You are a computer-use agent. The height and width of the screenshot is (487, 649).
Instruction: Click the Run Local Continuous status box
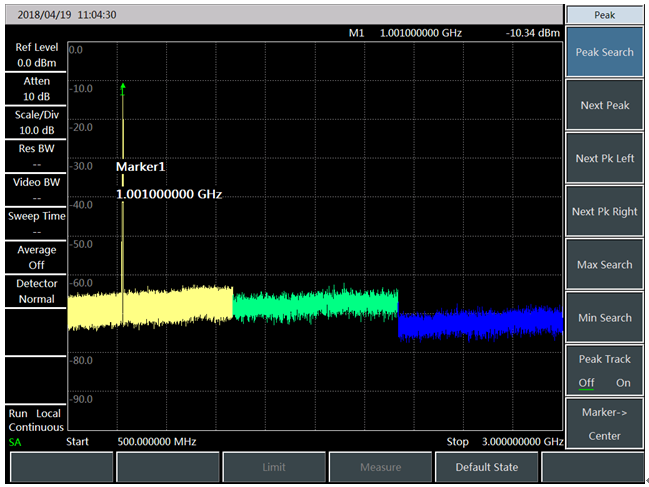click(x=34, y=420)
